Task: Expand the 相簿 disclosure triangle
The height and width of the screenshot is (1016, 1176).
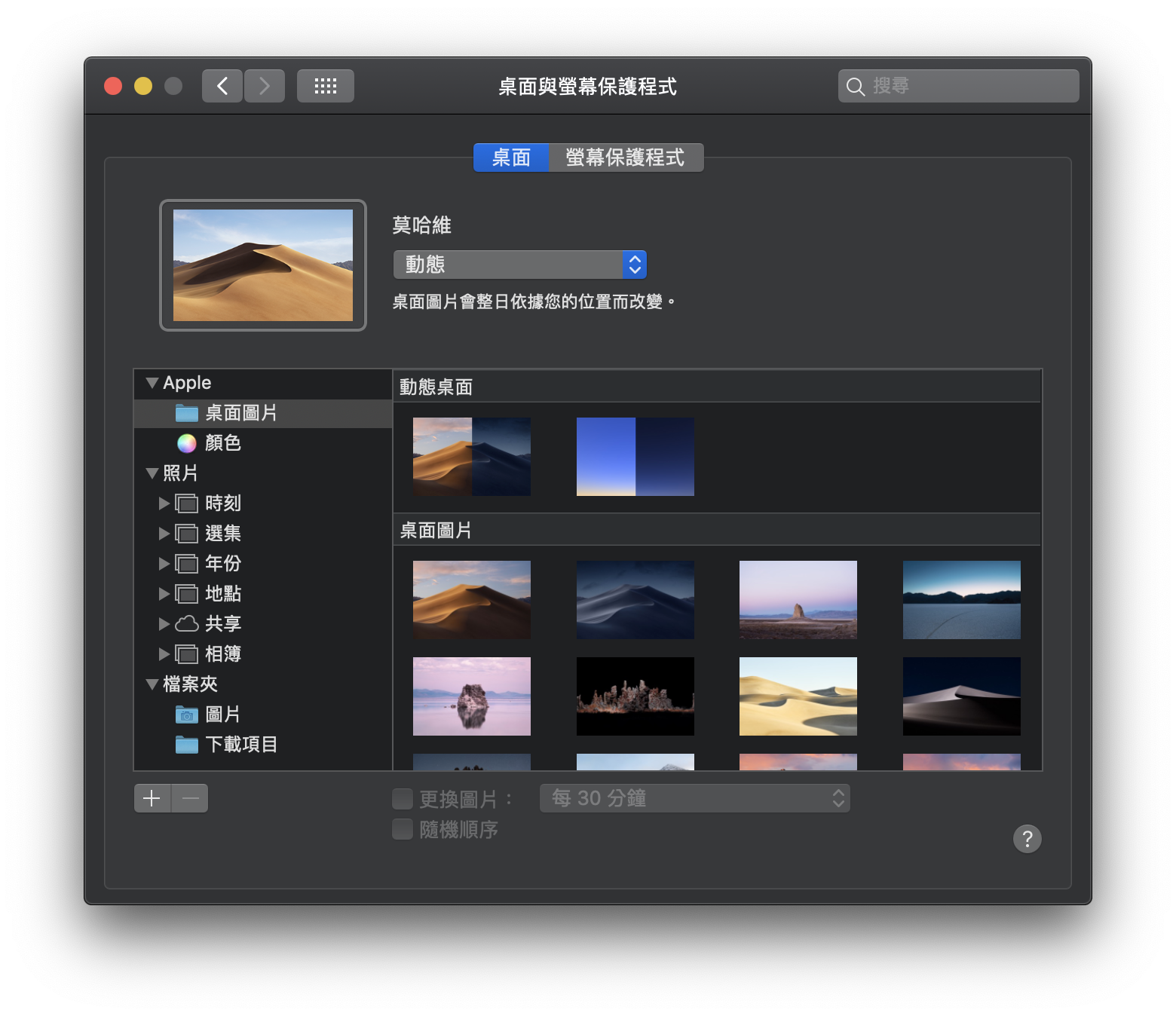Action: point(164,654)
